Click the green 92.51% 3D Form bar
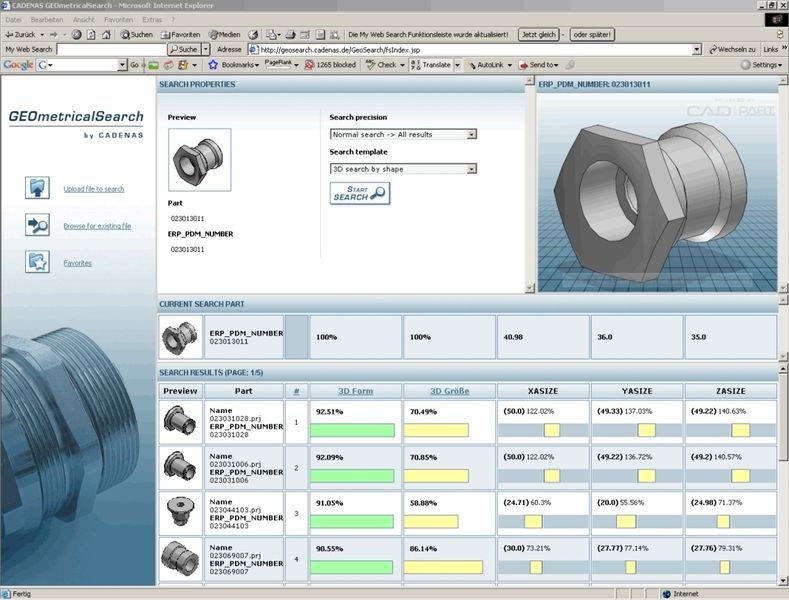The width and height of the screenshot is (789, 600). [352, 430]
